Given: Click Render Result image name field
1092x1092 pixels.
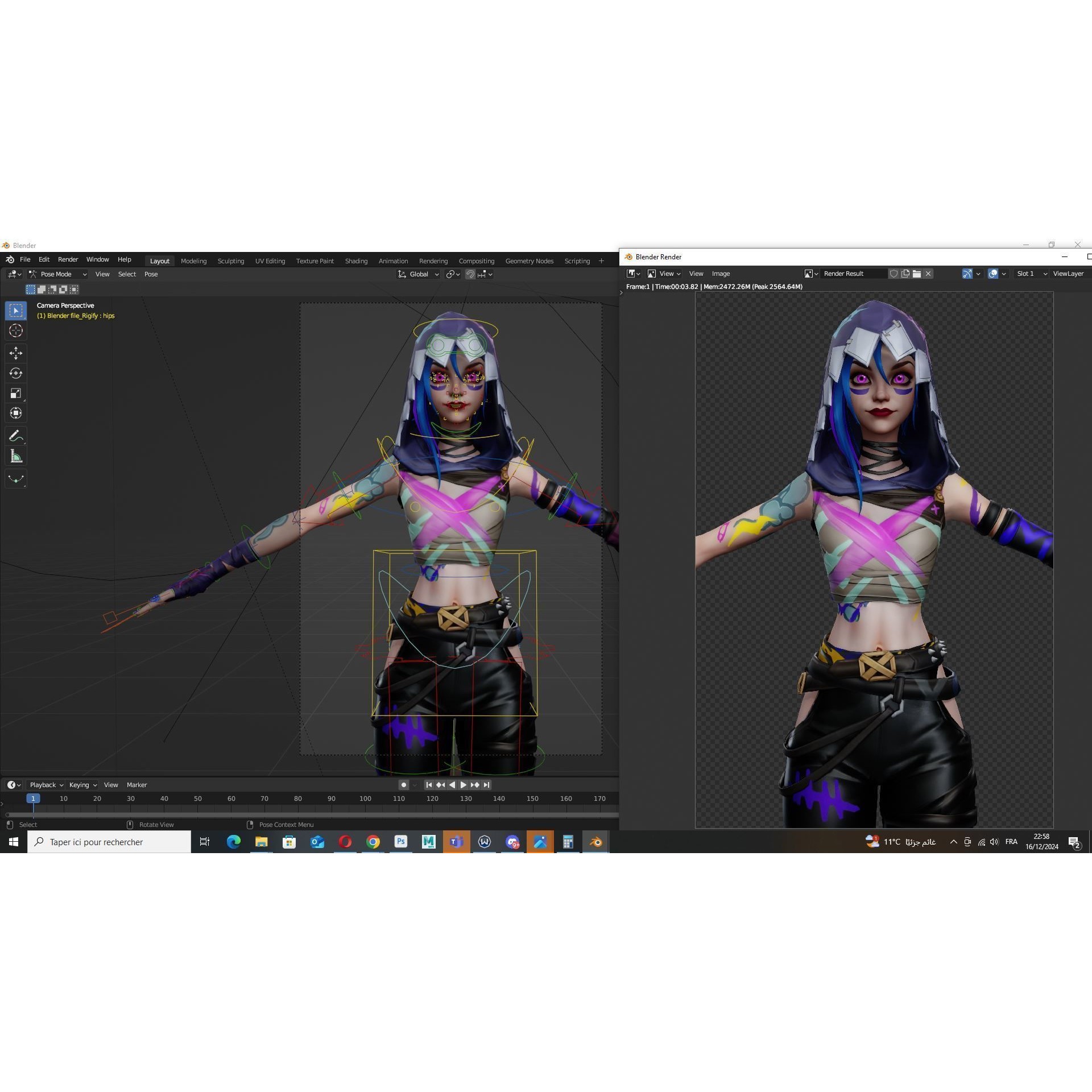Looking at the screenshot, I should point(854,274).
